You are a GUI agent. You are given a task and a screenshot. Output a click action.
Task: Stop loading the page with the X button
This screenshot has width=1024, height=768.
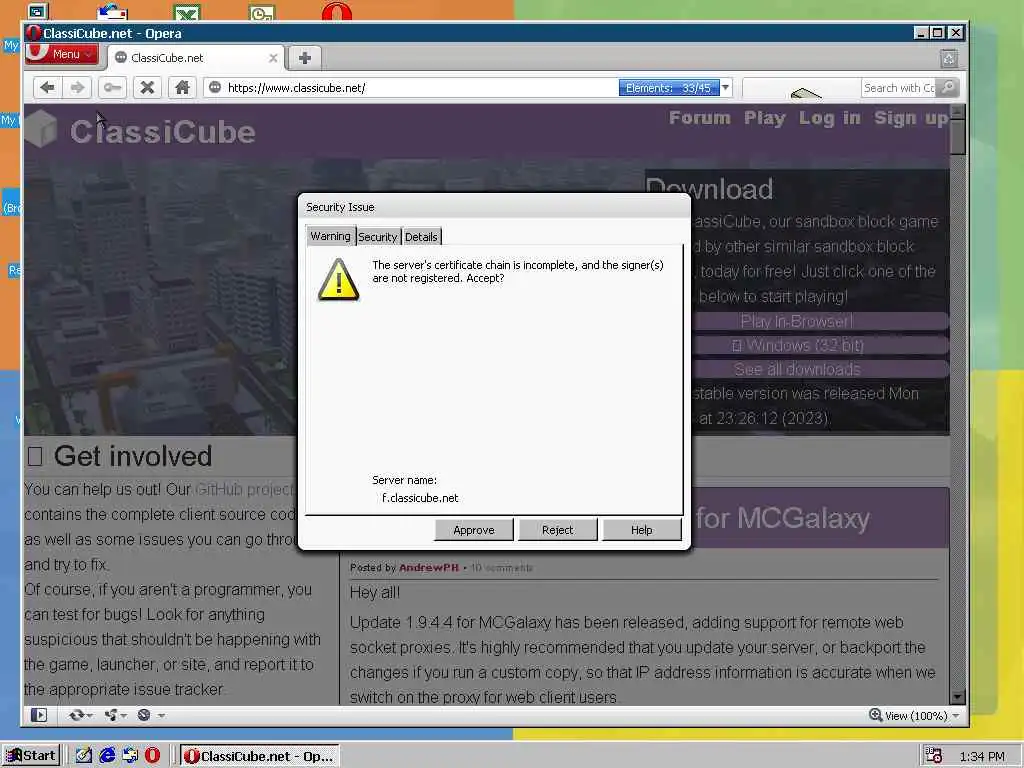click(x=148, y=88)
